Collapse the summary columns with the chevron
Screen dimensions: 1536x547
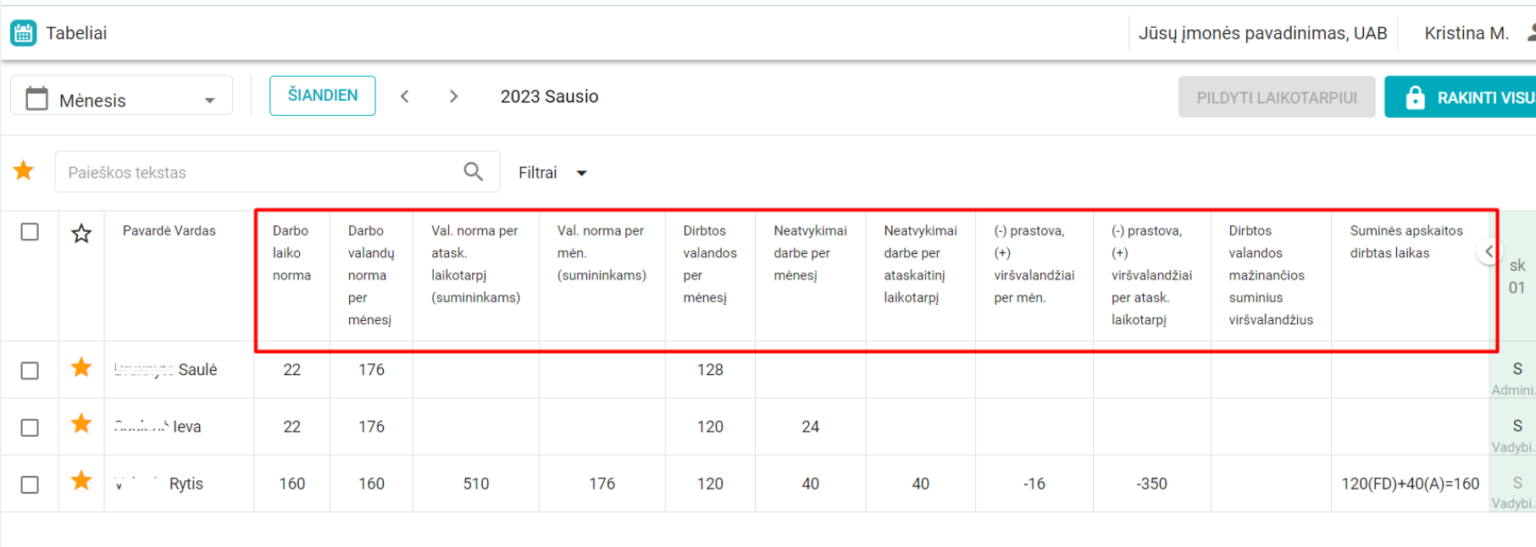(1489, 252)
